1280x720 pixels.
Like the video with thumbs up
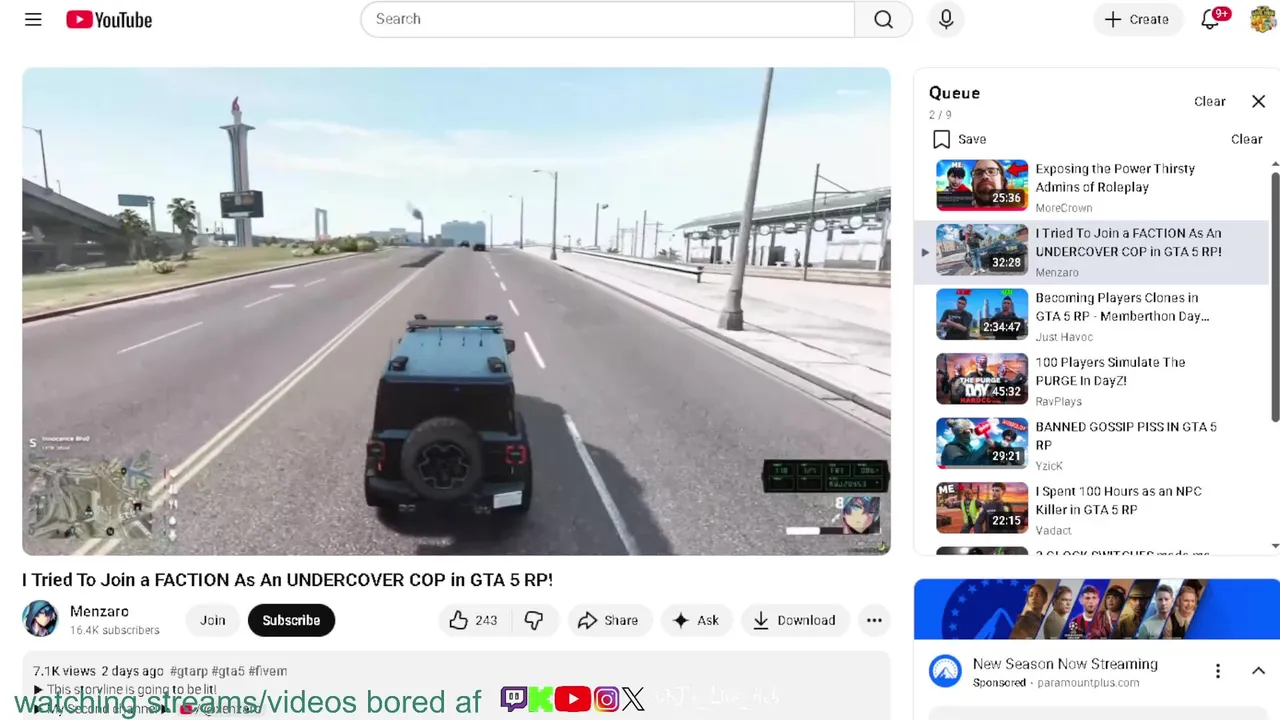(474, 620)
